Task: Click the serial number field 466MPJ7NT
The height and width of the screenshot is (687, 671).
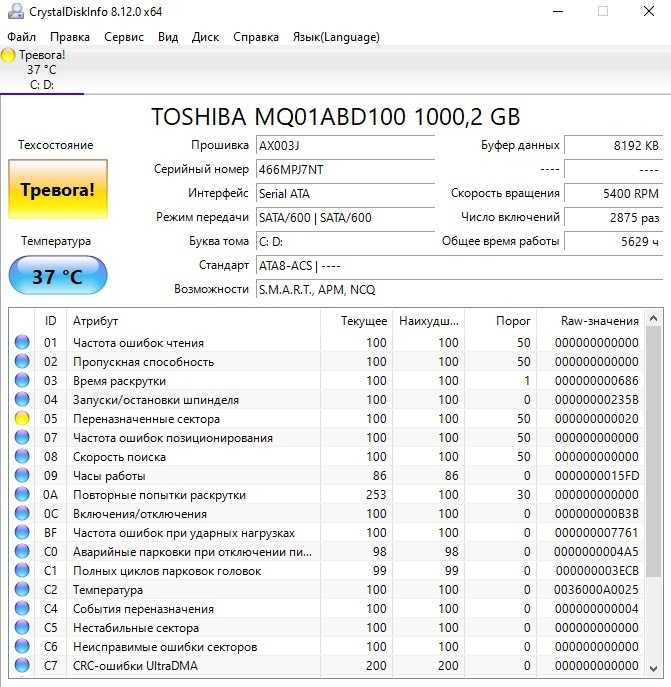Action: click(x=345, y=170)
